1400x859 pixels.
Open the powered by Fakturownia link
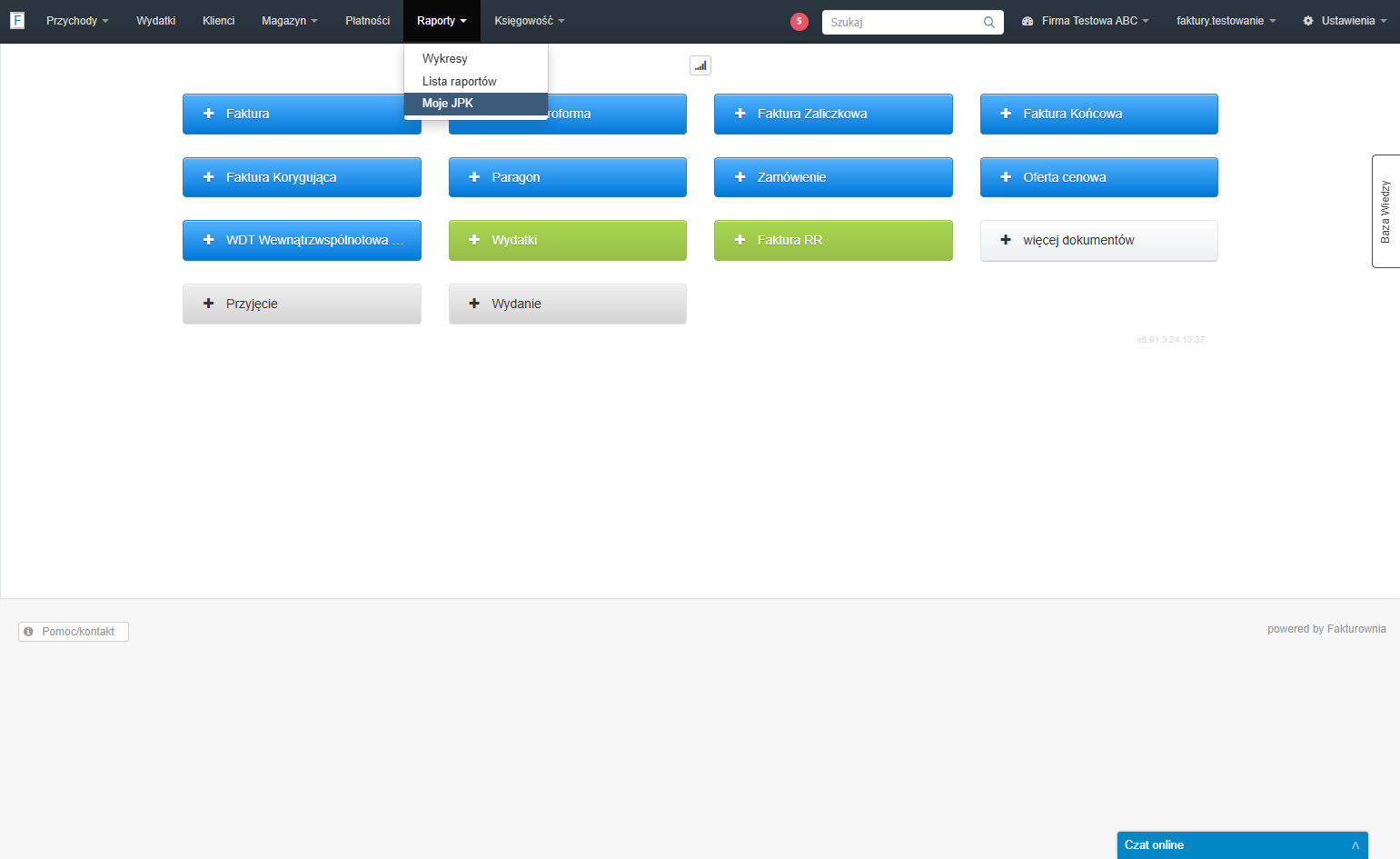(1326, 629)
